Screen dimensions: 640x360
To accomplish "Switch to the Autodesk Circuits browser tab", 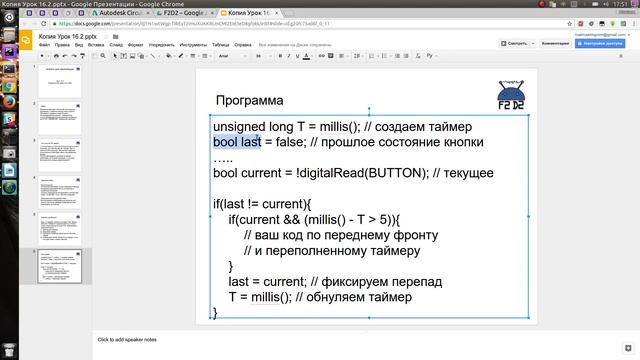I will [119, 13].
